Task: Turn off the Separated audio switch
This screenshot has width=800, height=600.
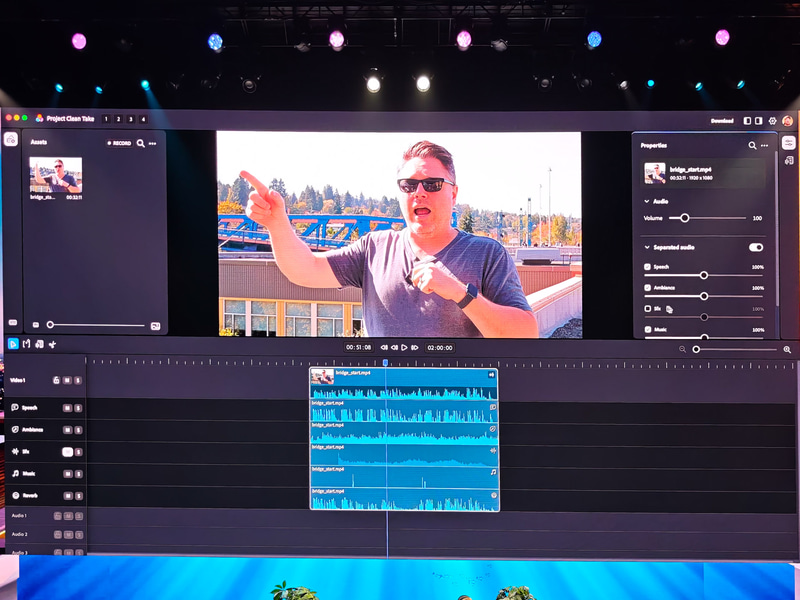Action: (756, 247)
